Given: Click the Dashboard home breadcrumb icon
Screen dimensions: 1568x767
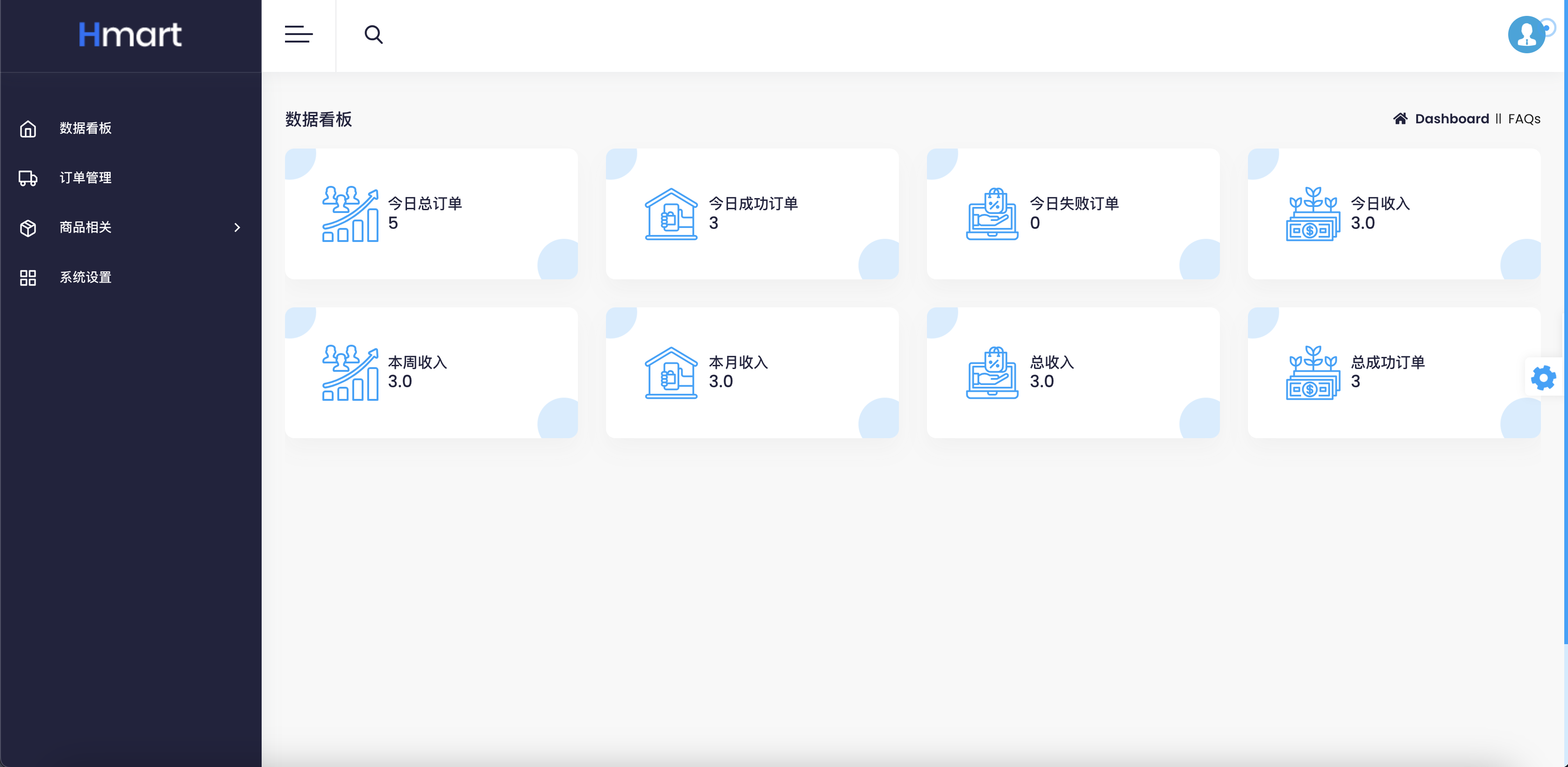Looking at the screenshot, I should [x=1401, y=119].
